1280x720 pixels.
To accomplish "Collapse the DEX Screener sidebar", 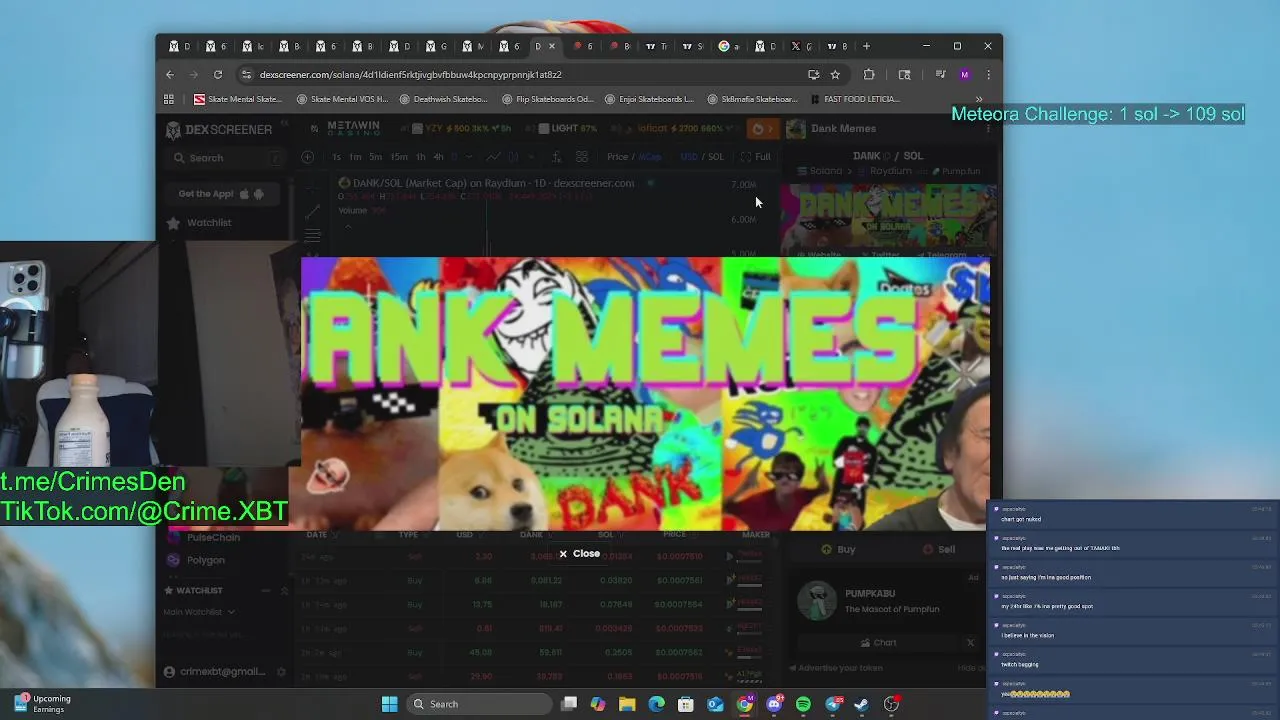I will coord(284,125).
